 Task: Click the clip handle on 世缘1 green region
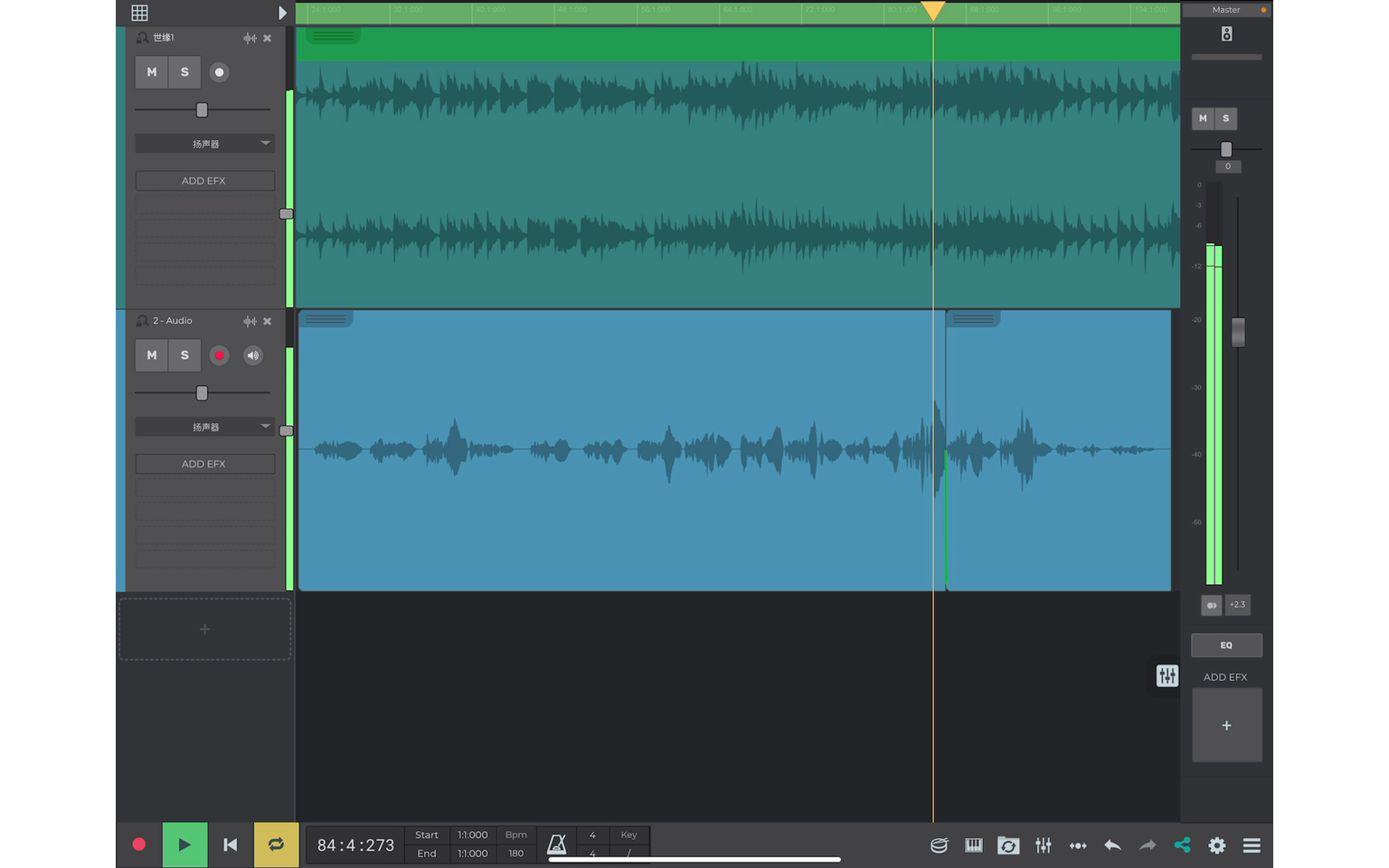(333, 36)
